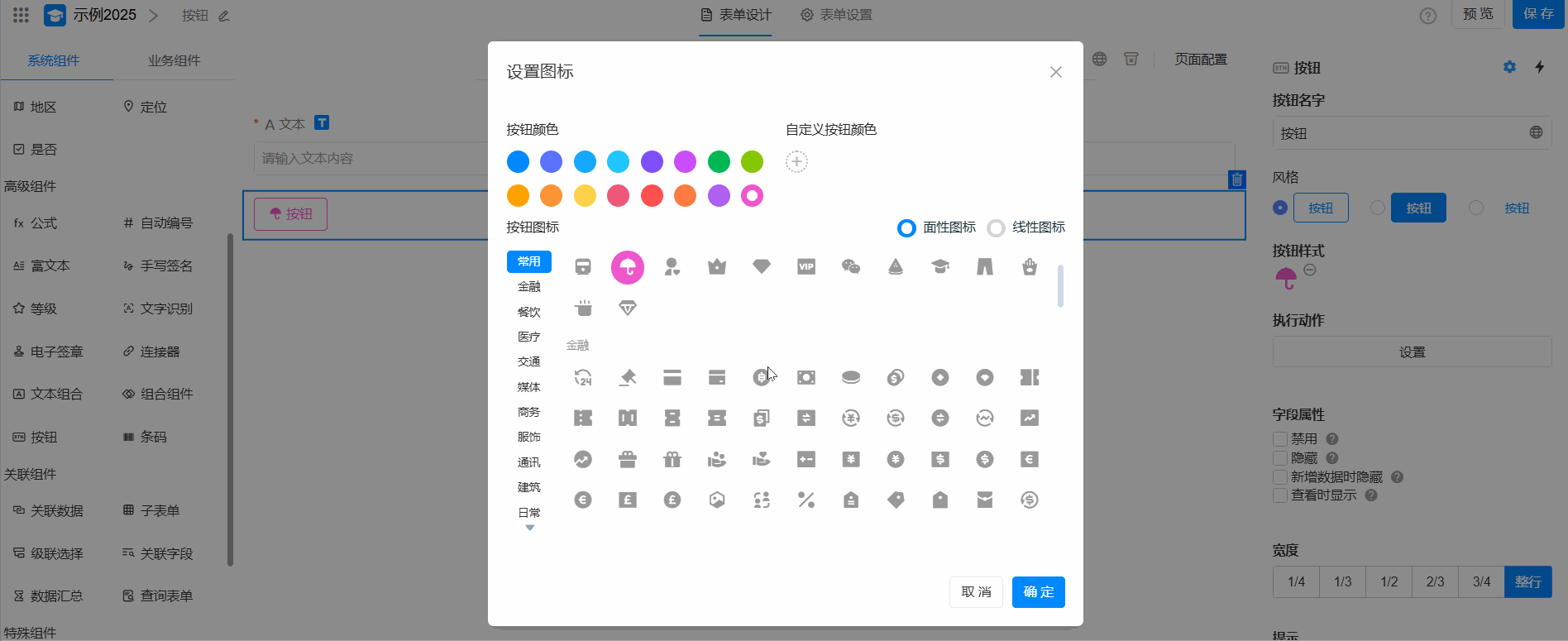This screenshot has width=1568, height=641.
Task: Click the icon list vertical scrollbar
Action: pos(1060,286)
